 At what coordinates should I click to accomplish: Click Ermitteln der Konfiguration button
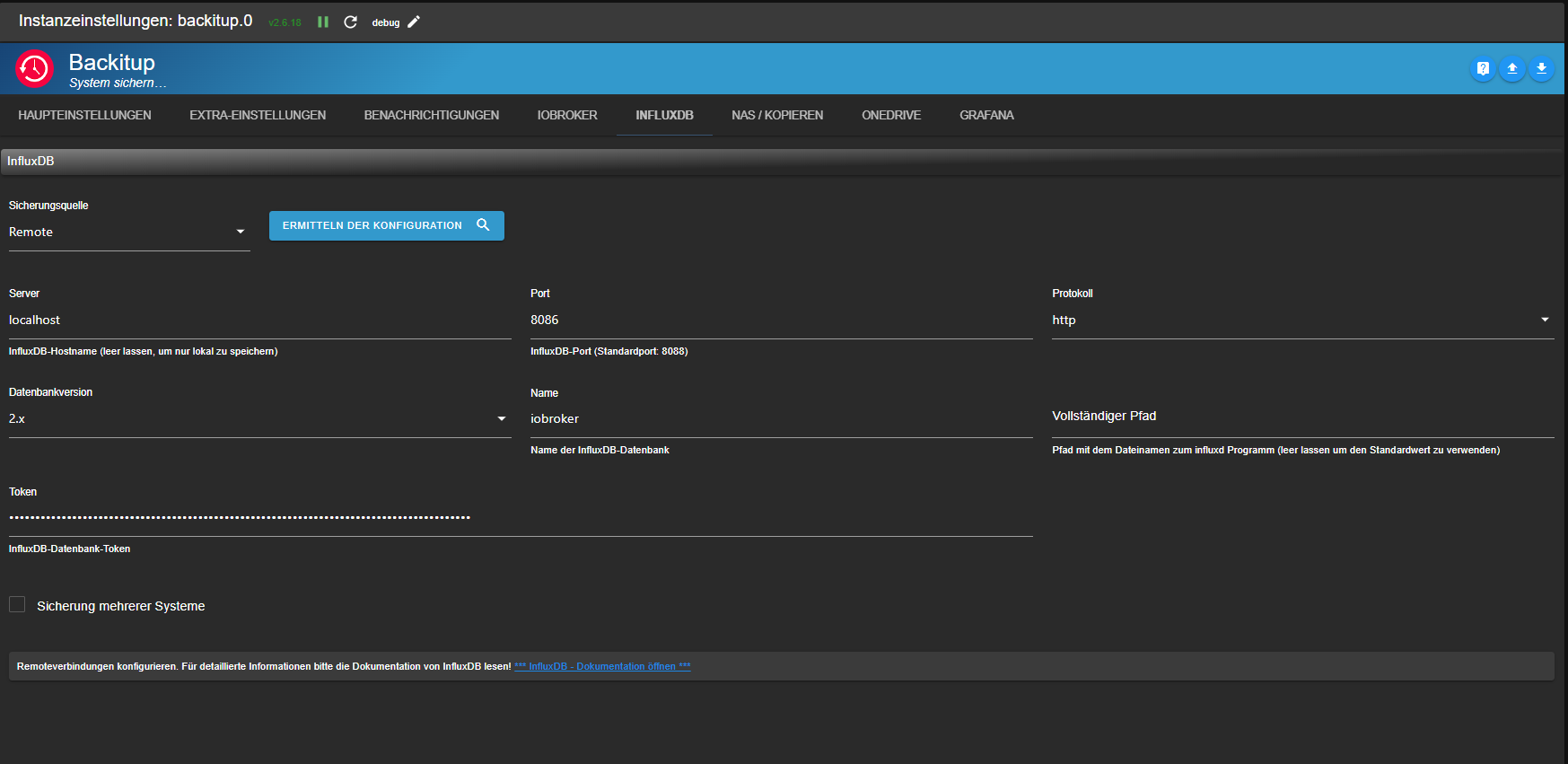tap(386, 226)
